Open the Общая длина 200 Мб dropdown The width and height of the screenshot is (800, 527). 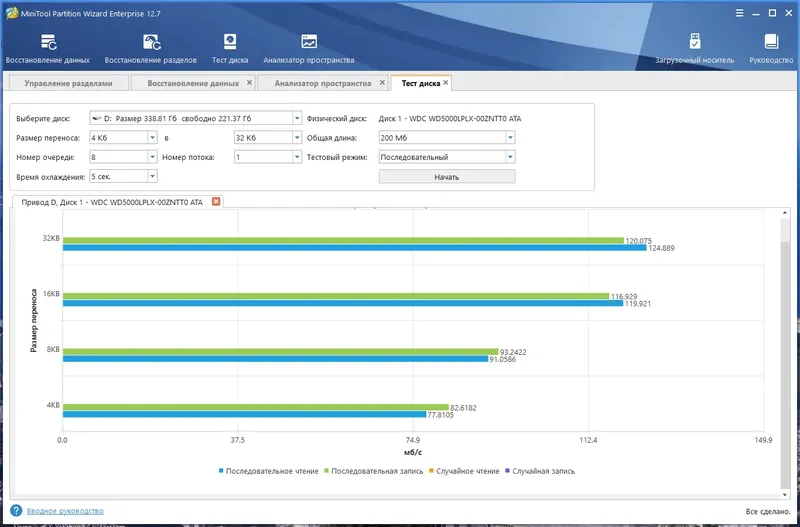pyautogui.click(x=510, y=138)
